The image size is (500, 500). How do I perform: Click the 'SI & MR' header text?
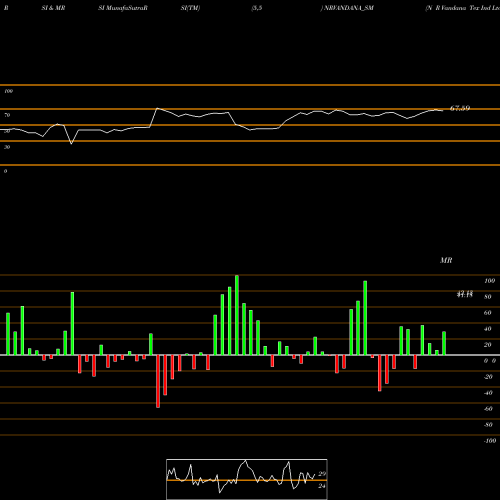53,8
